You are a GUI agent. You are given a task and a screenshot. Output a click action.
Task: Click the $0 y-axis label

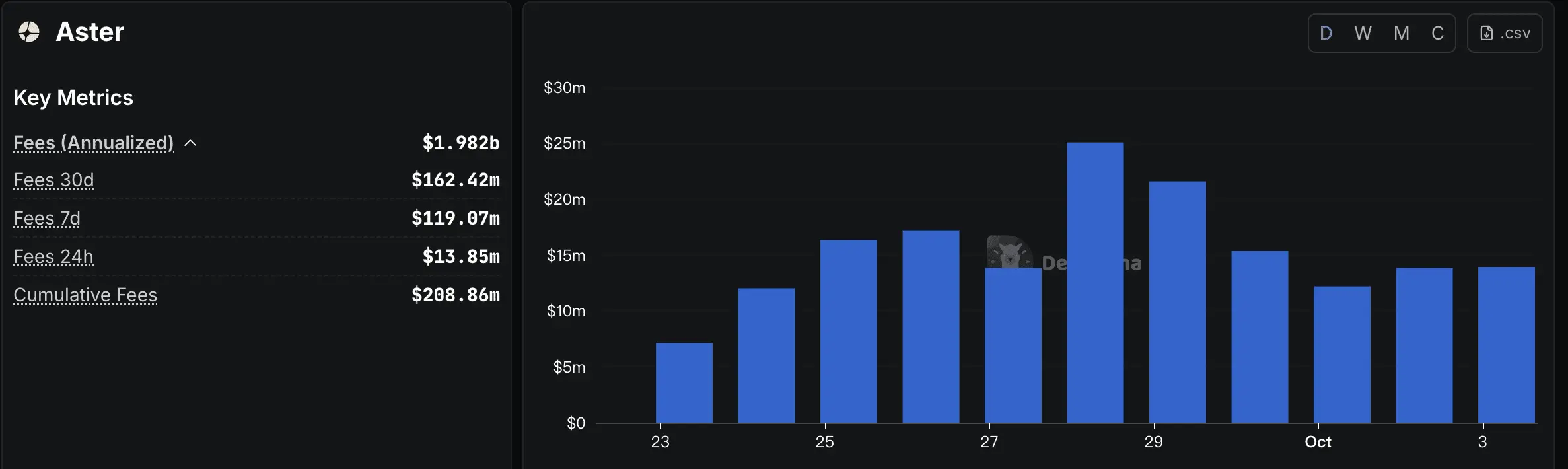click(x=576, y=423)
